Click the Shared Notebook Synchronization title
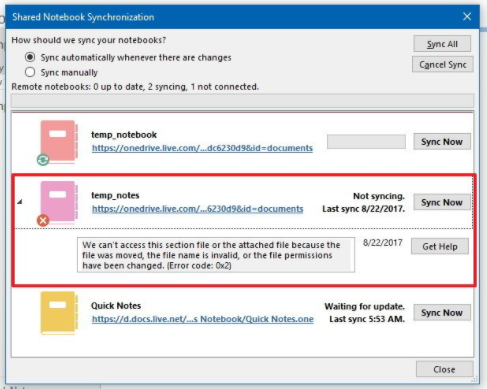Image resolution: width=487 pixels, height=389 pixels. (83, 17)
